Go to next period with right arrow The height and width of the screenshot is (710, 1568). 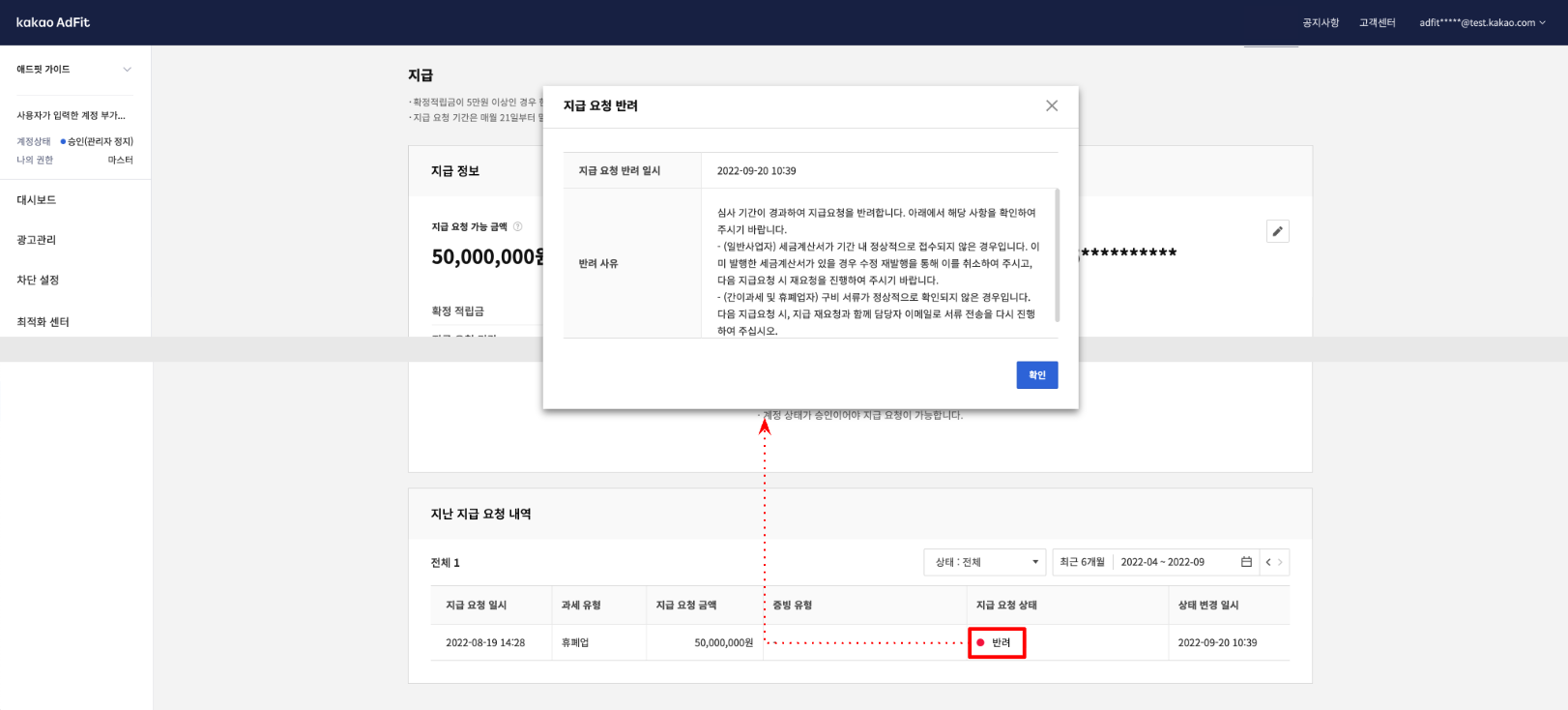1281,562
